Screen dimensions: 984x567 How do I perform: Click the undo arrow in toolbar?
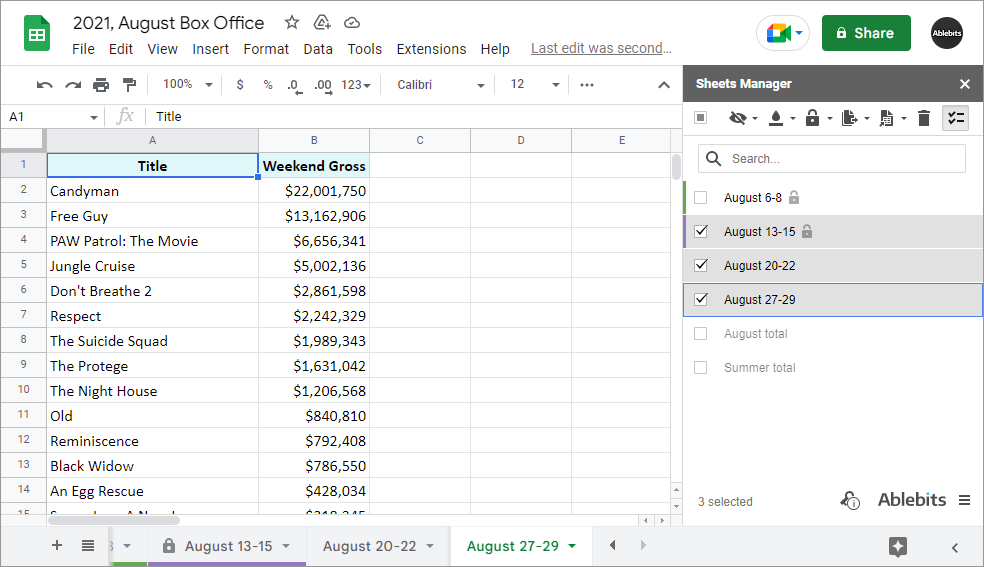click(44, 85)
